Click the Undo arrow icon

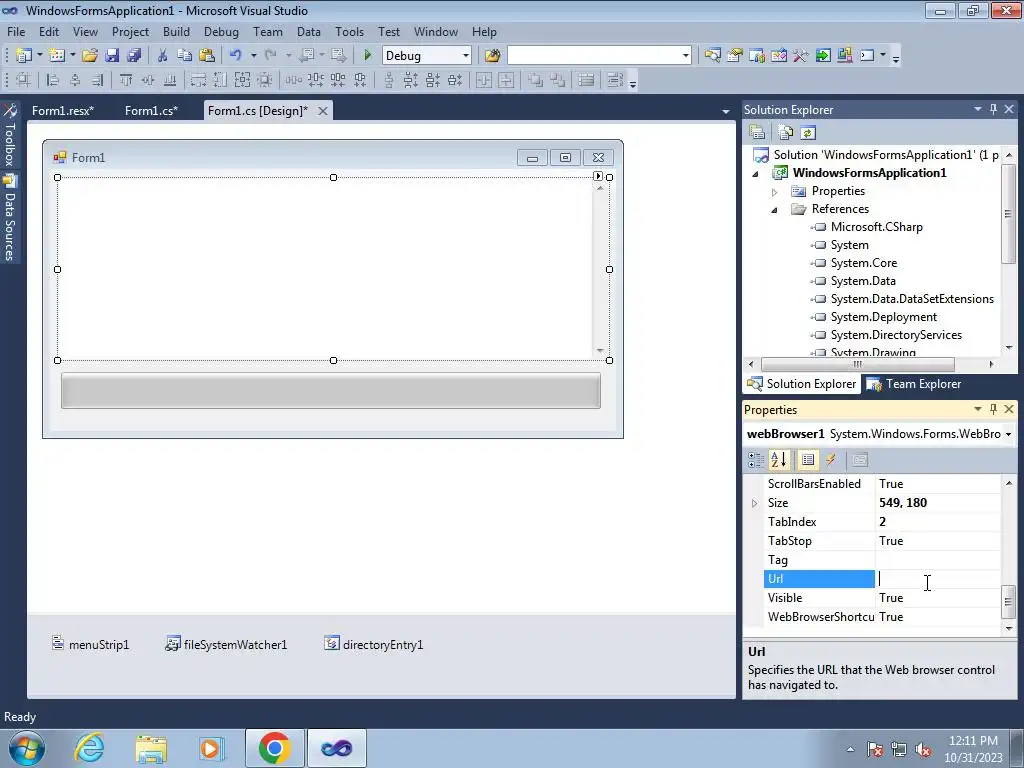pos(236,56)
